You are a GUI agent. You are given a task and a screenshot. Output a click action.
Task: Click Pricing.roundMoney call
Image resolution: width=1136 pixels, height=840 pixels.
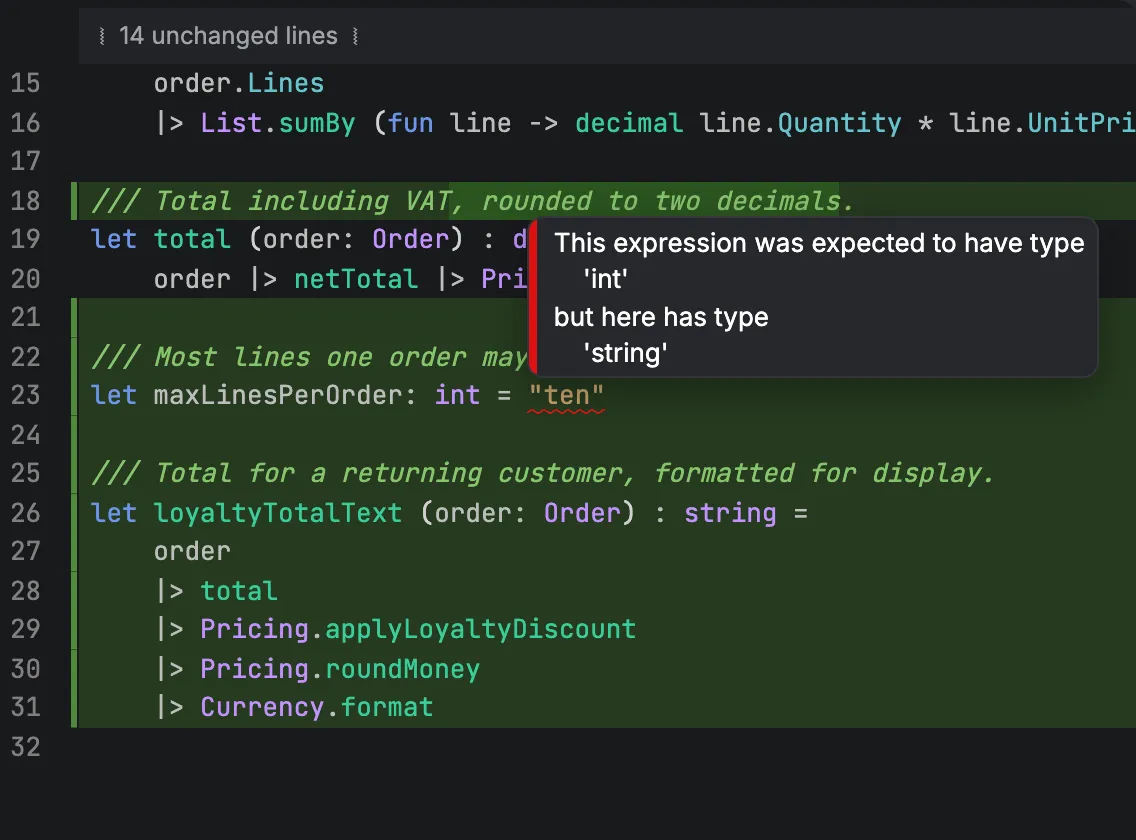(340, 668)
